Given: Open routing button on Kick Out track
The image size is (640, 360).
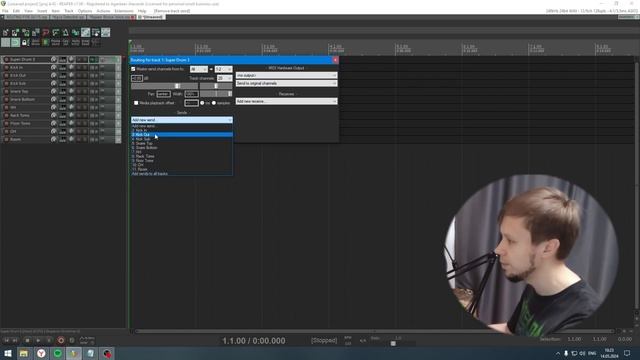Looking at the screenshot, I should pos(62,76).
